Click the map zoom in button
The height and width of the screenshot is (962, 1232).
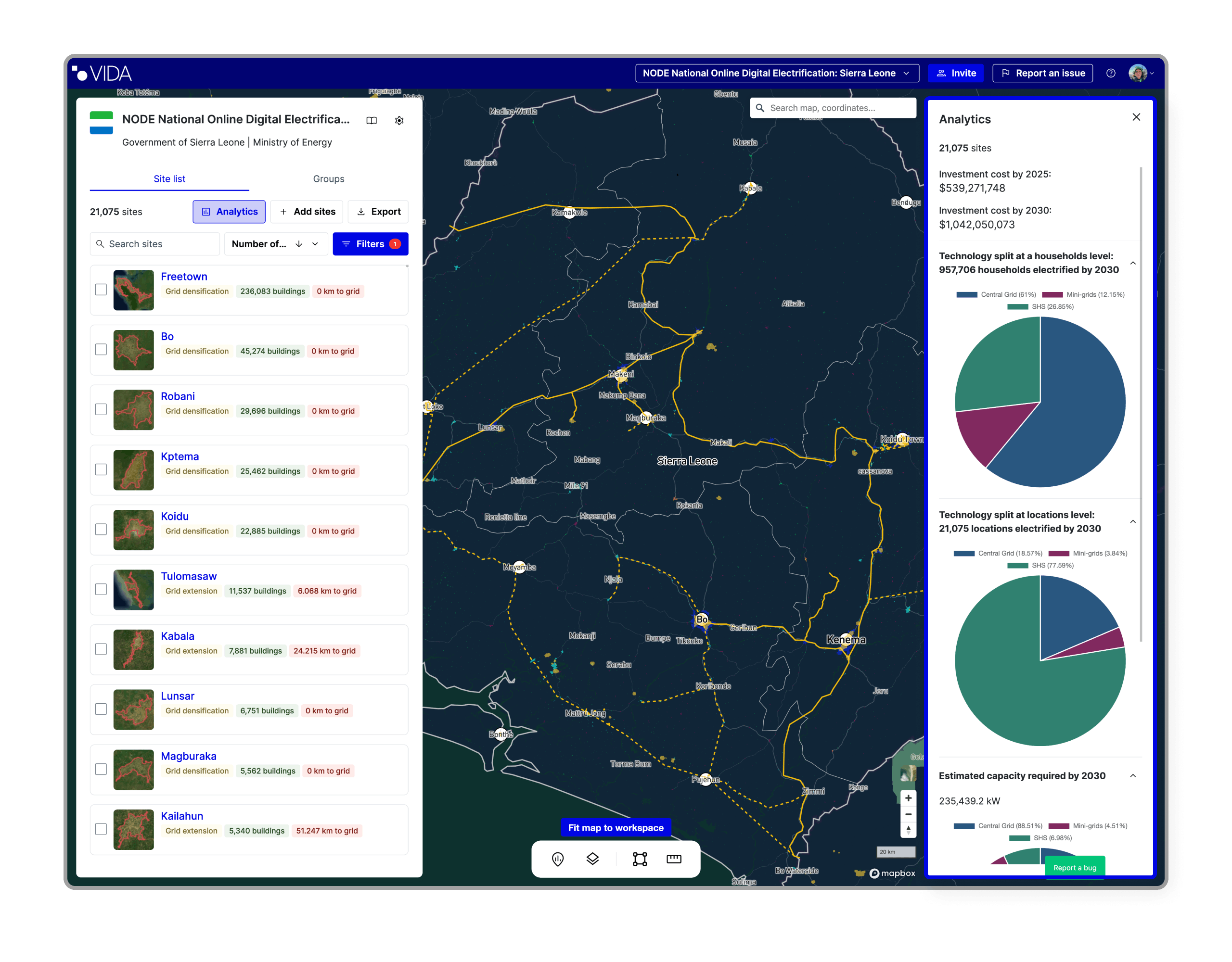(908, 798)
